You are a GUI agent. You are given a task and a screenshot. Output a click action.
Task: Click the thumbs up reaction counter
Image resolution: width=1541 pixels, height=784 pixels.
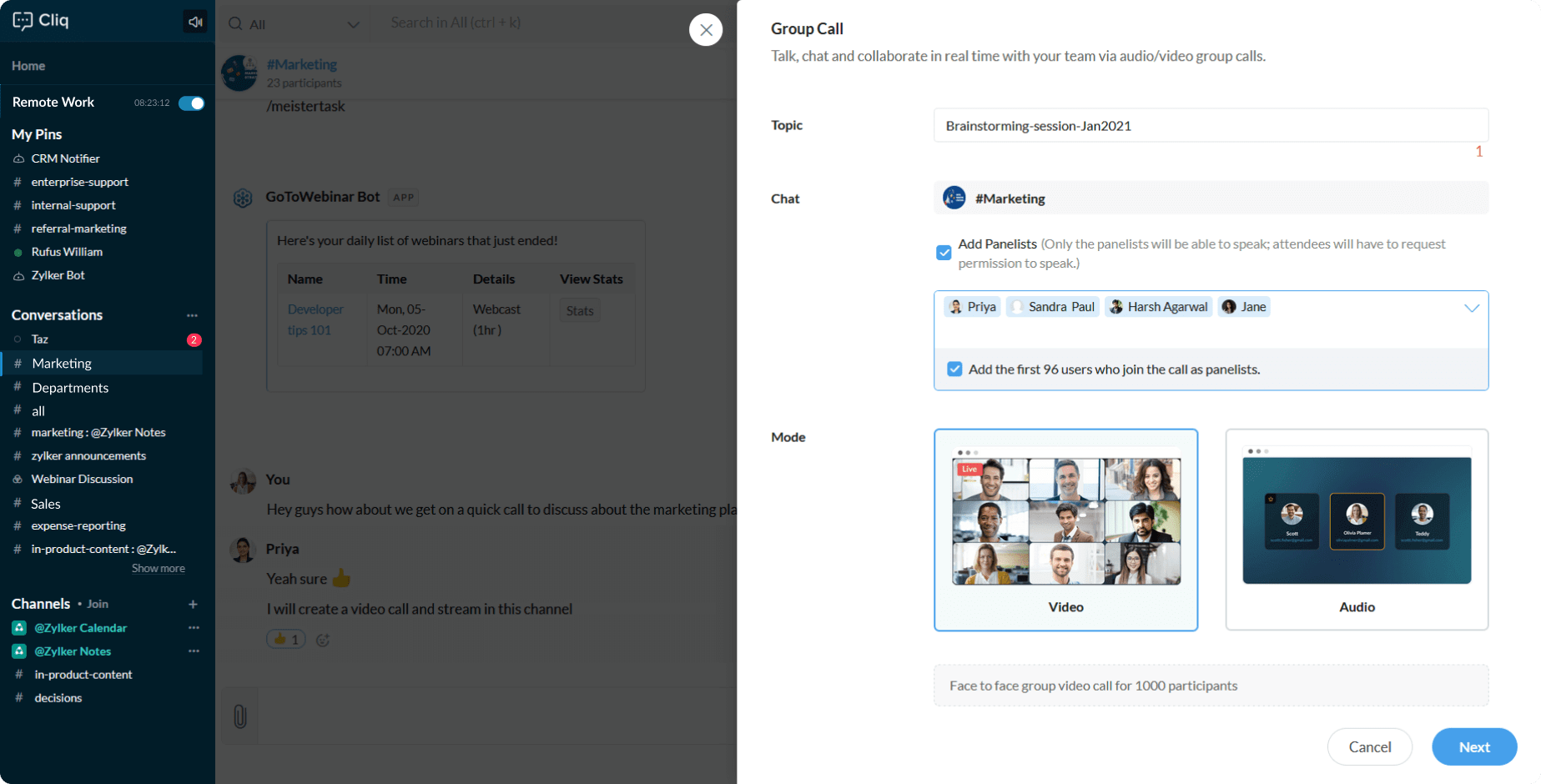pos(286,639)
